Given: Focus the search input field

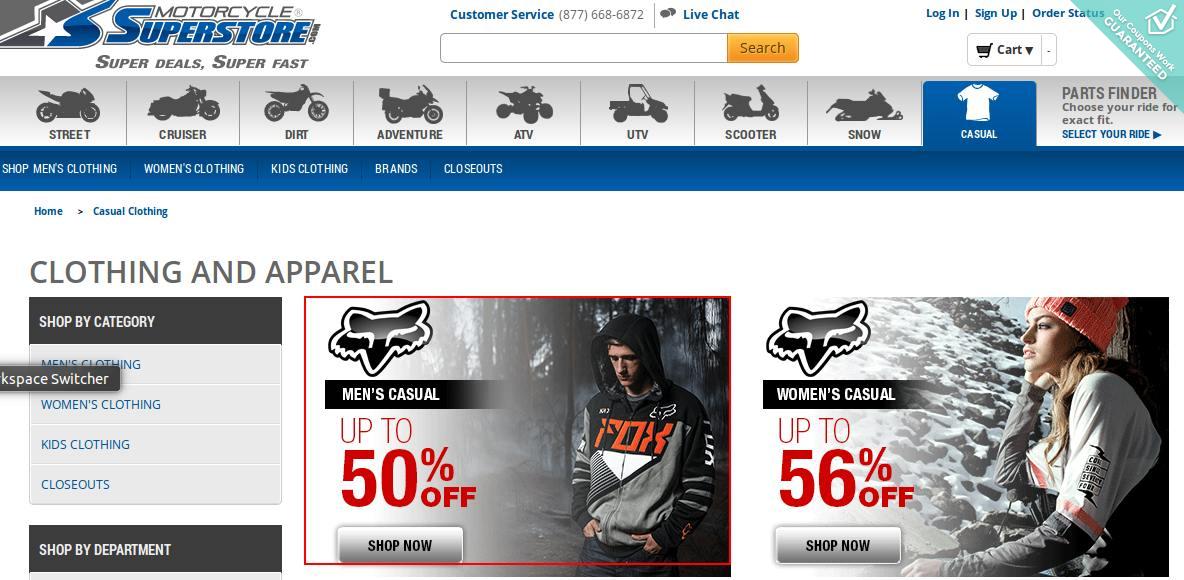Looking at the screenshot, I should click(584, 48).
